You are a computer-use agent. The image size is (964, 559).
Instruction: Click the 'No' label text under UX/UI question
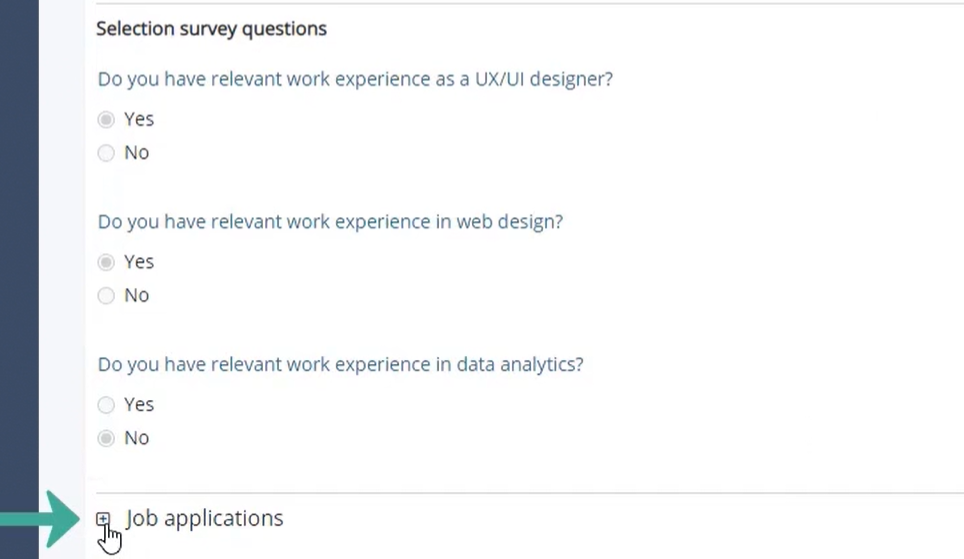(x=136, y=153)
